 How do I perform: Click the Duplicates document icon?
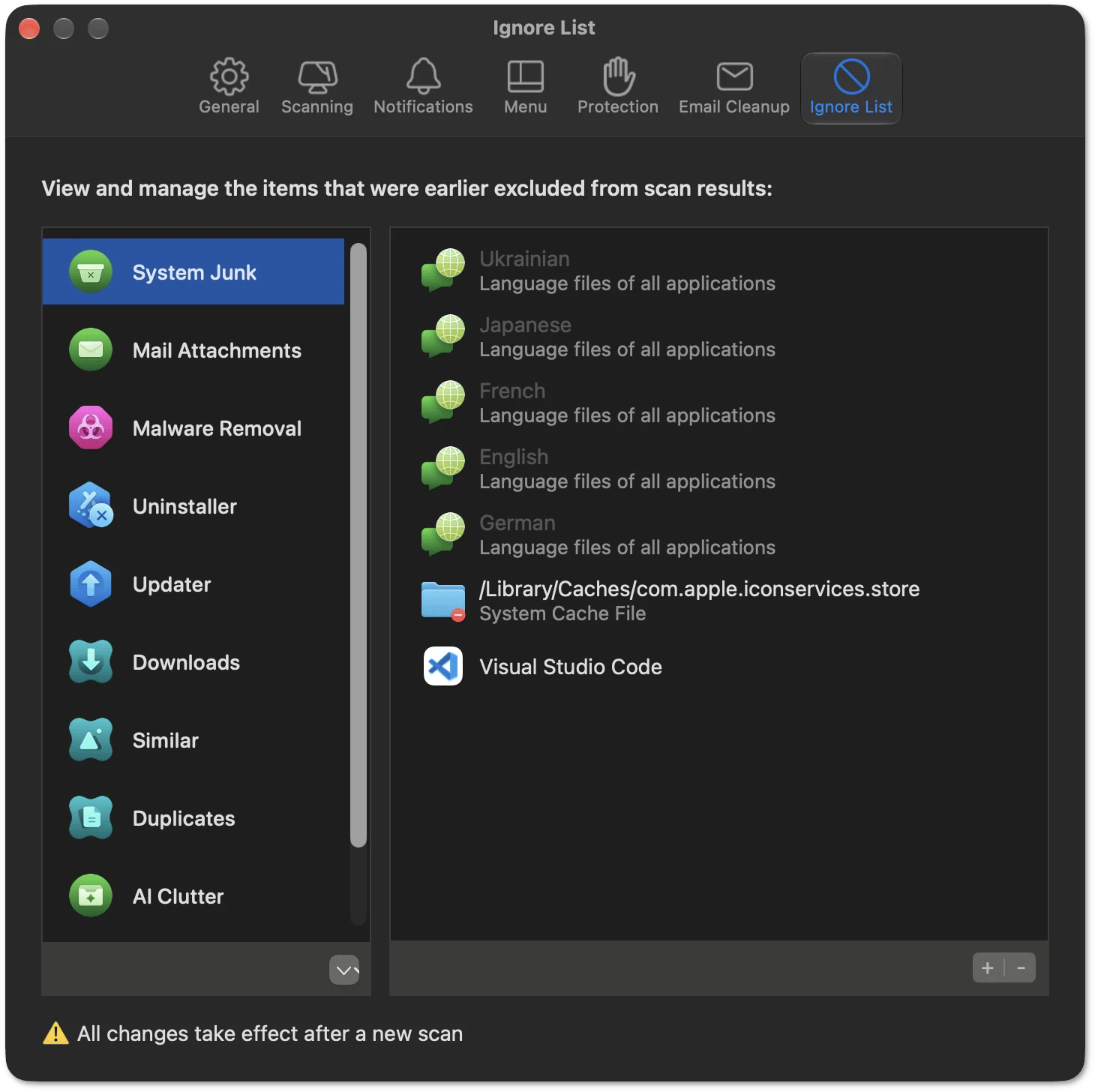tap(91, 817)
